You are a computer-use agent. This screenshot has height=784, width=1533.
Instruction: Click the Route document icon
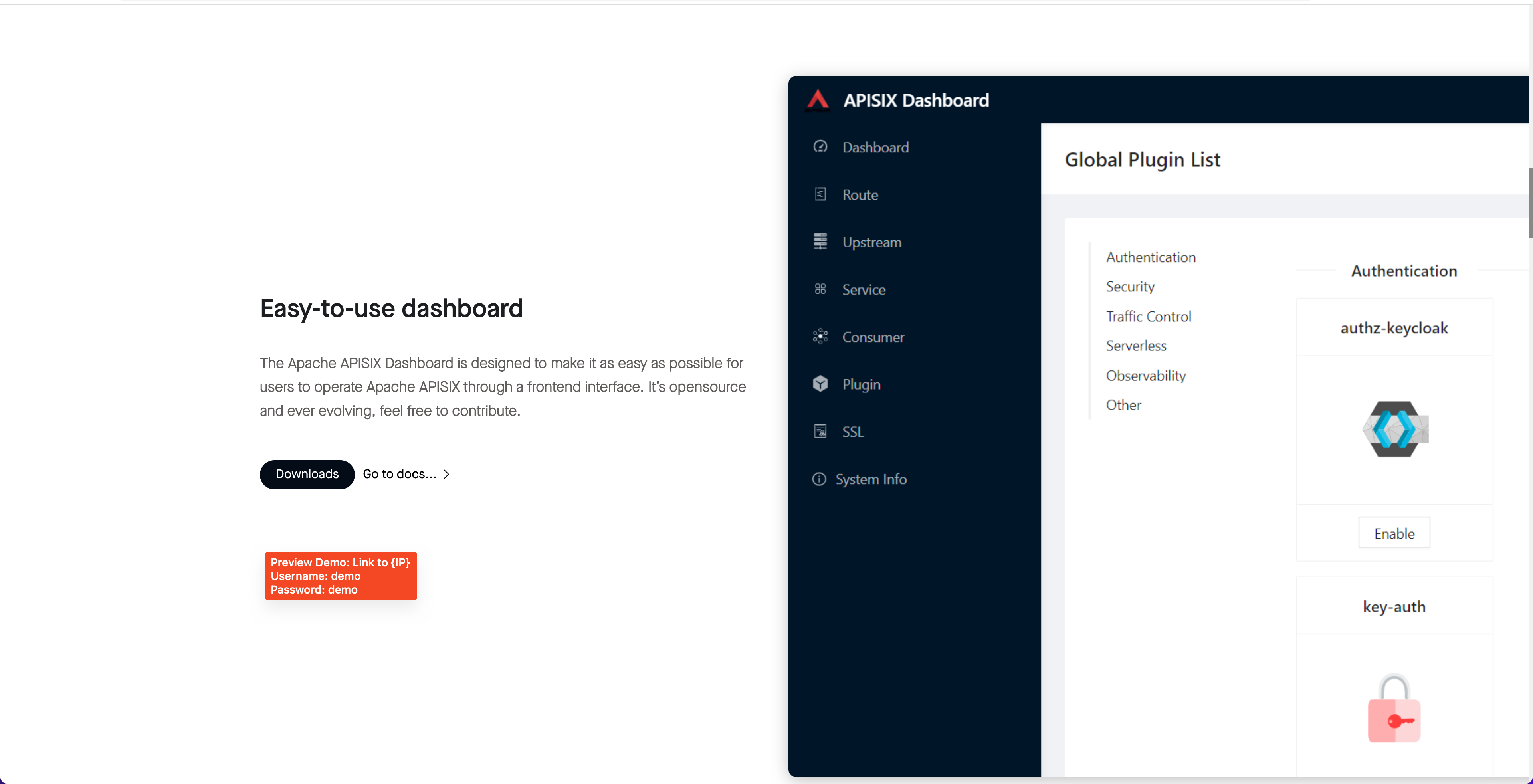click(820, 194)
